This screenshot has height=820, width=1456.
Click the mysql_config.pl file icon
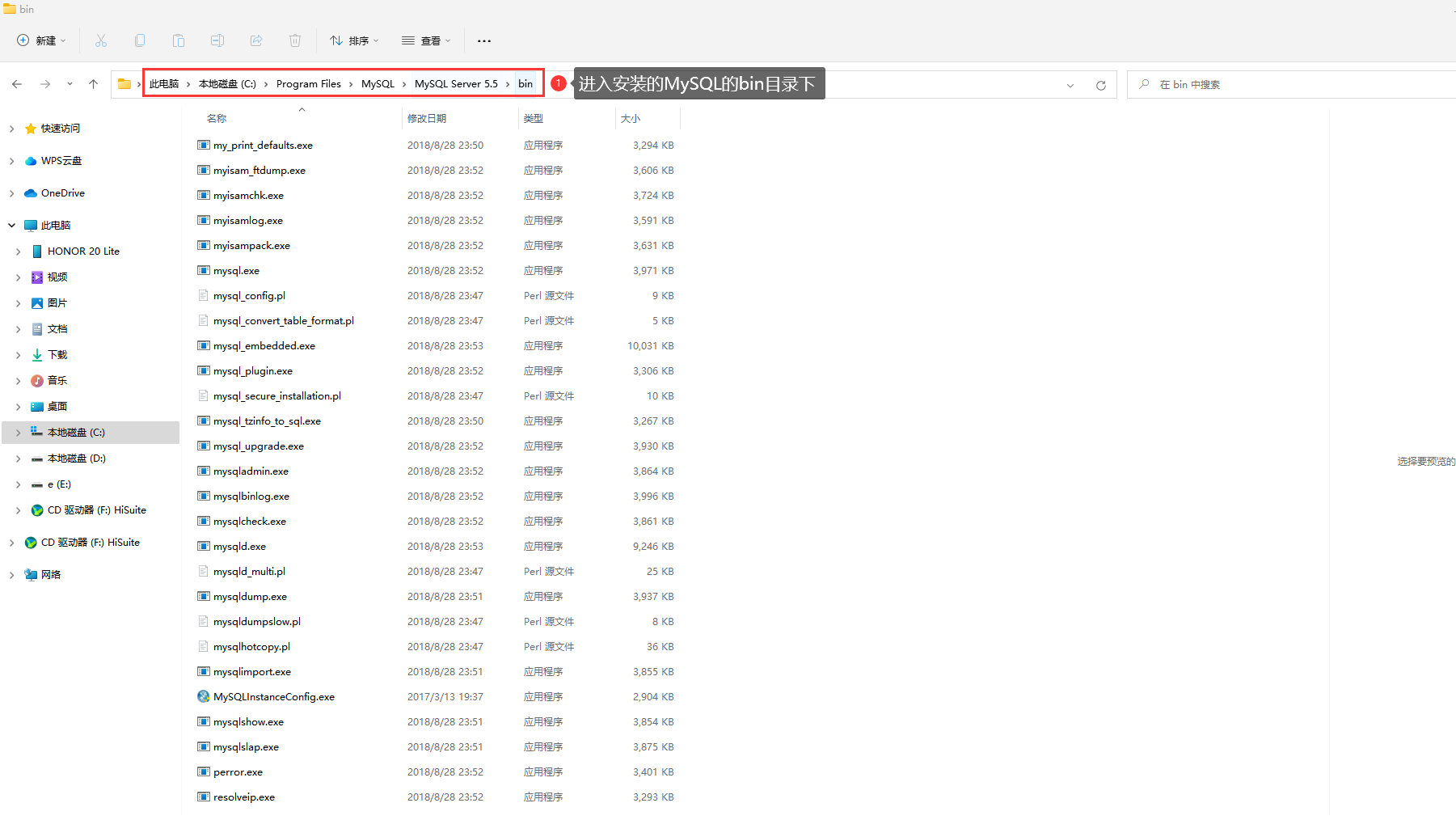point(204,295)
